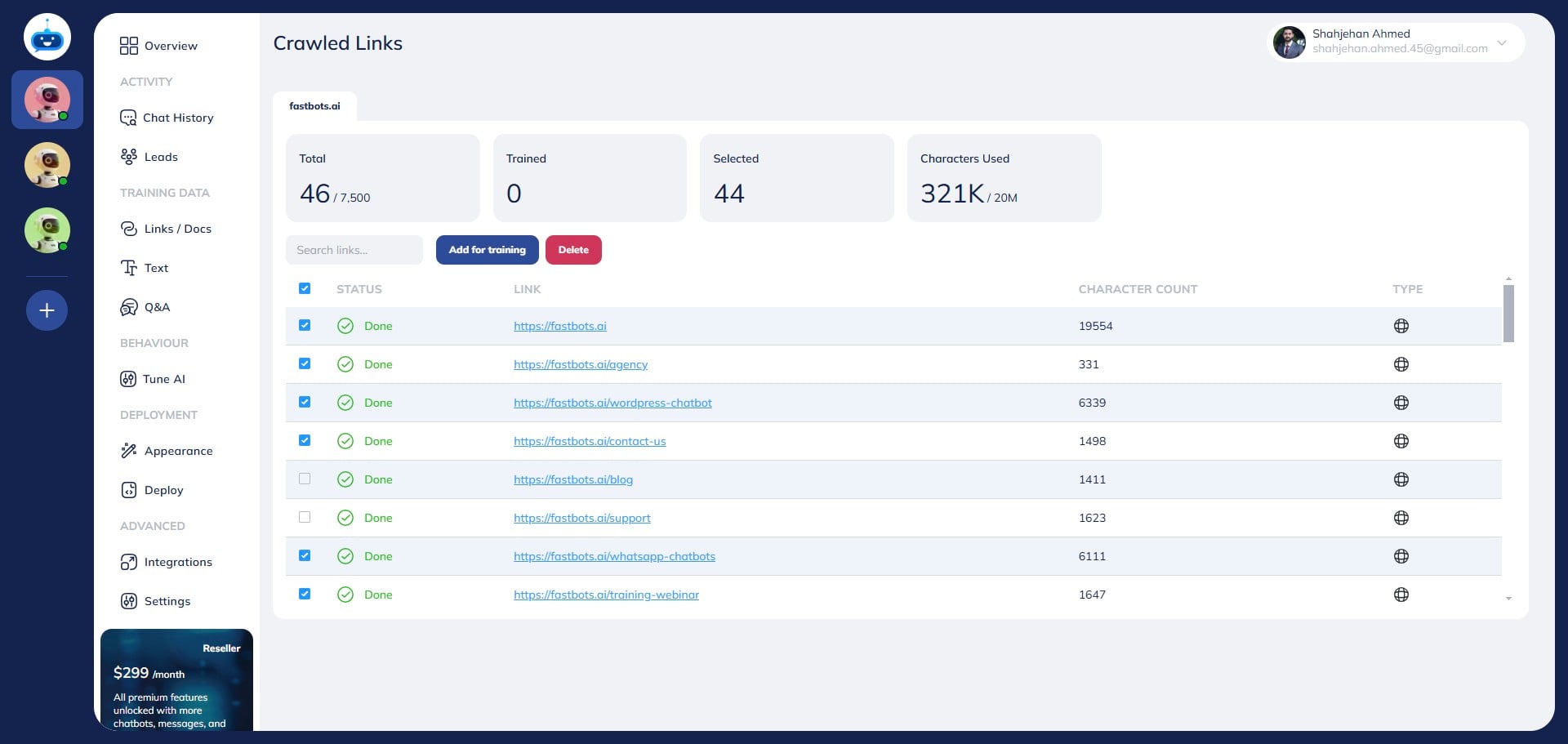Open Links / Docs in sidebar menu
This screenshot has height=744, width=1568.
tap(177, 229)
